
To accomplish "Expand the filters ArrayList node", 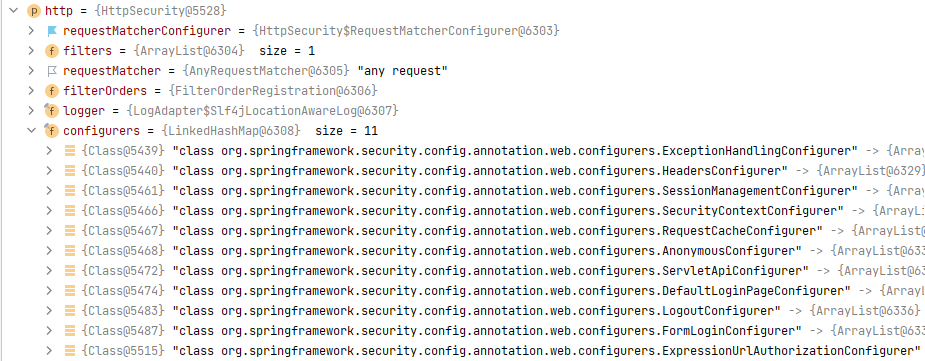I will coord(32,51).
